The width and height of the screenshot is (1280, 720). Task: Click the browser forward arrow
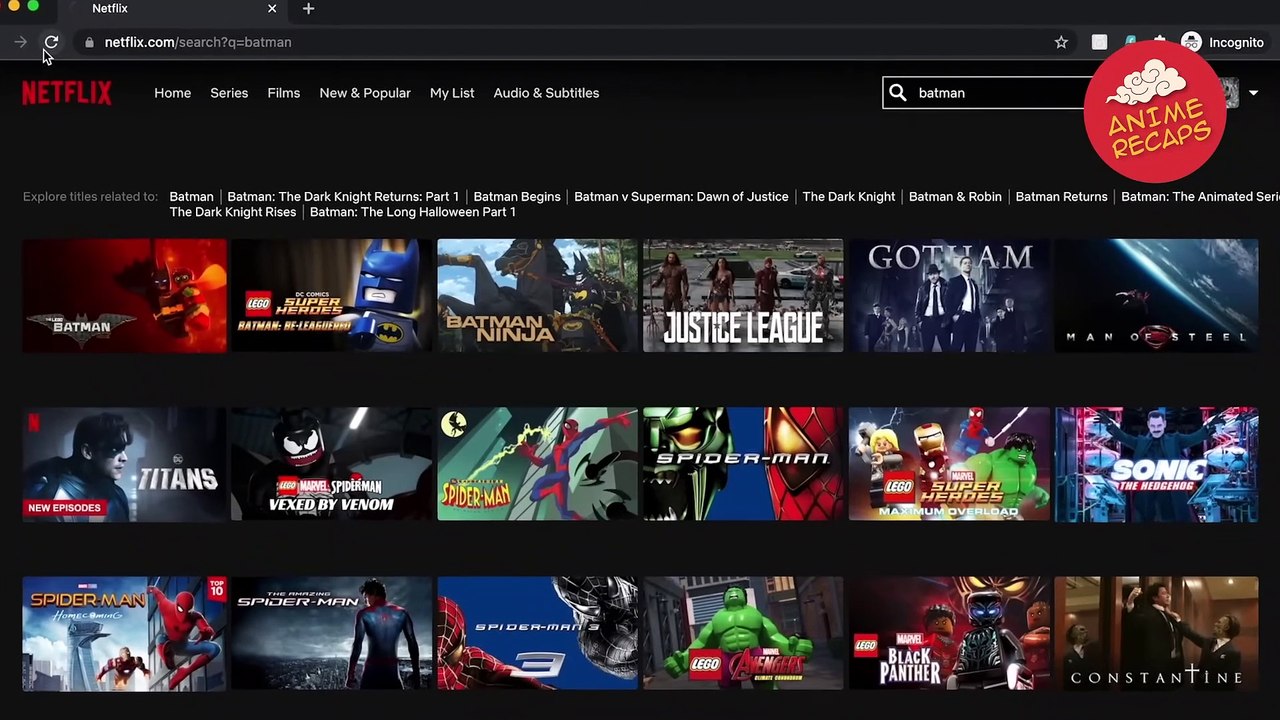20,42
